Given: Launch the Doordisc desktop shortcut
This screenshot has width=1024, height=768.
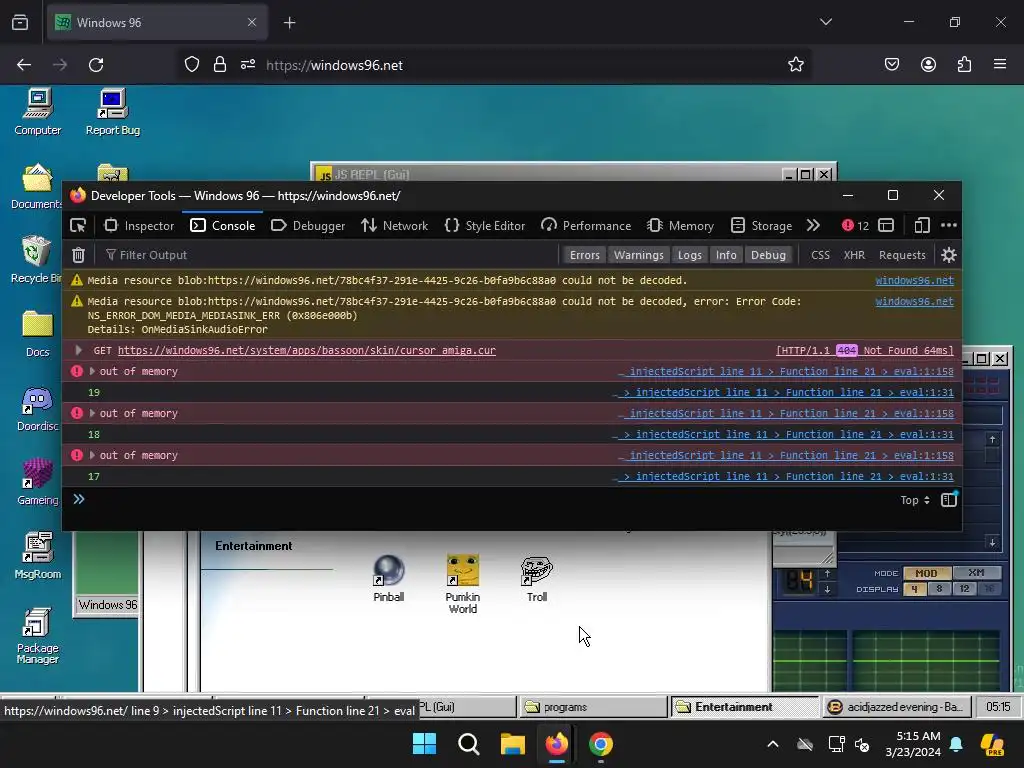Looking at the screenshot, I should [37, 408].
